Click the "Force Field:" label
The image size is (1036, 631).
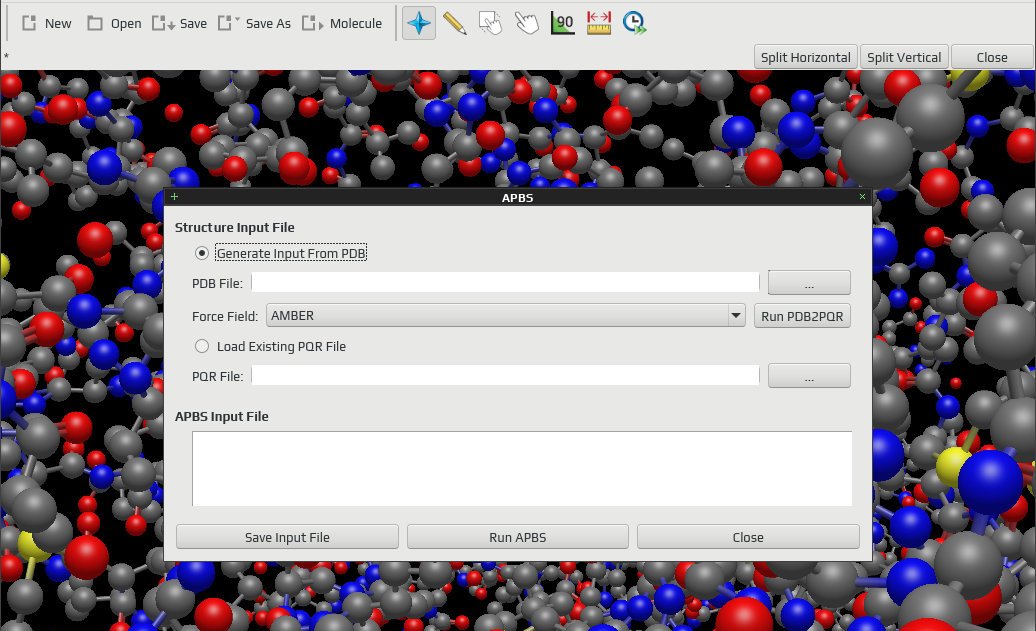[x=225, y=316]
